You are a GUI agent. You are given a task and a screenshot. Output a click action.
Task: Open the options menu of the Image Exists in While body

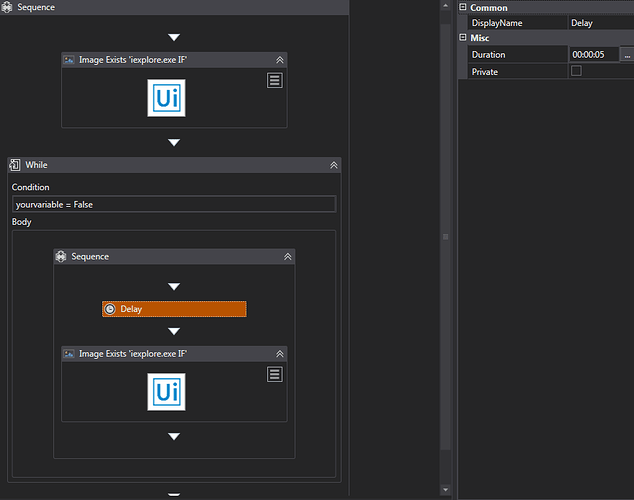click(275, 374)
